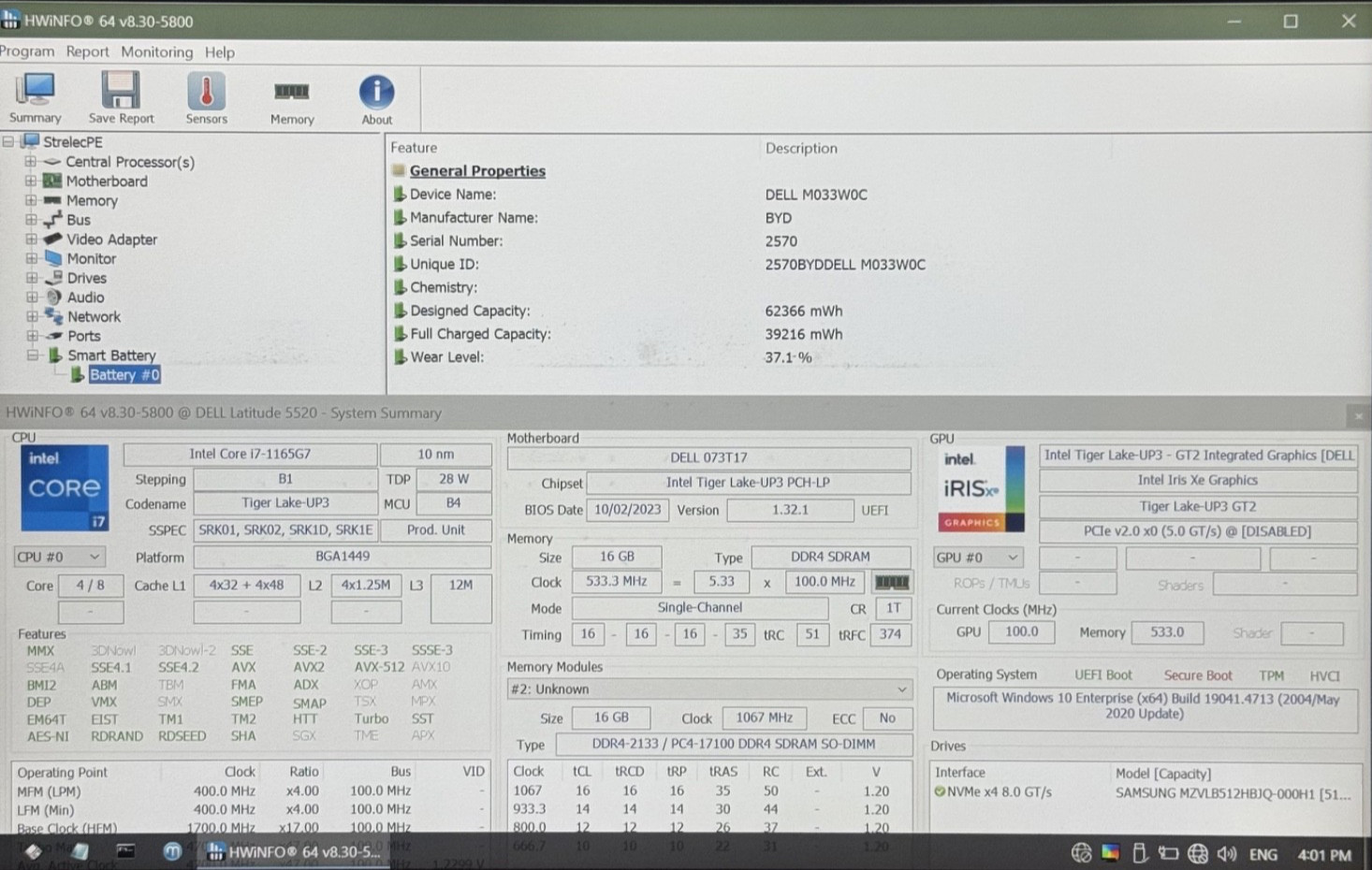Click the General Properties heading
This screenshot has height=870, width=1372.
coord(477,171)
